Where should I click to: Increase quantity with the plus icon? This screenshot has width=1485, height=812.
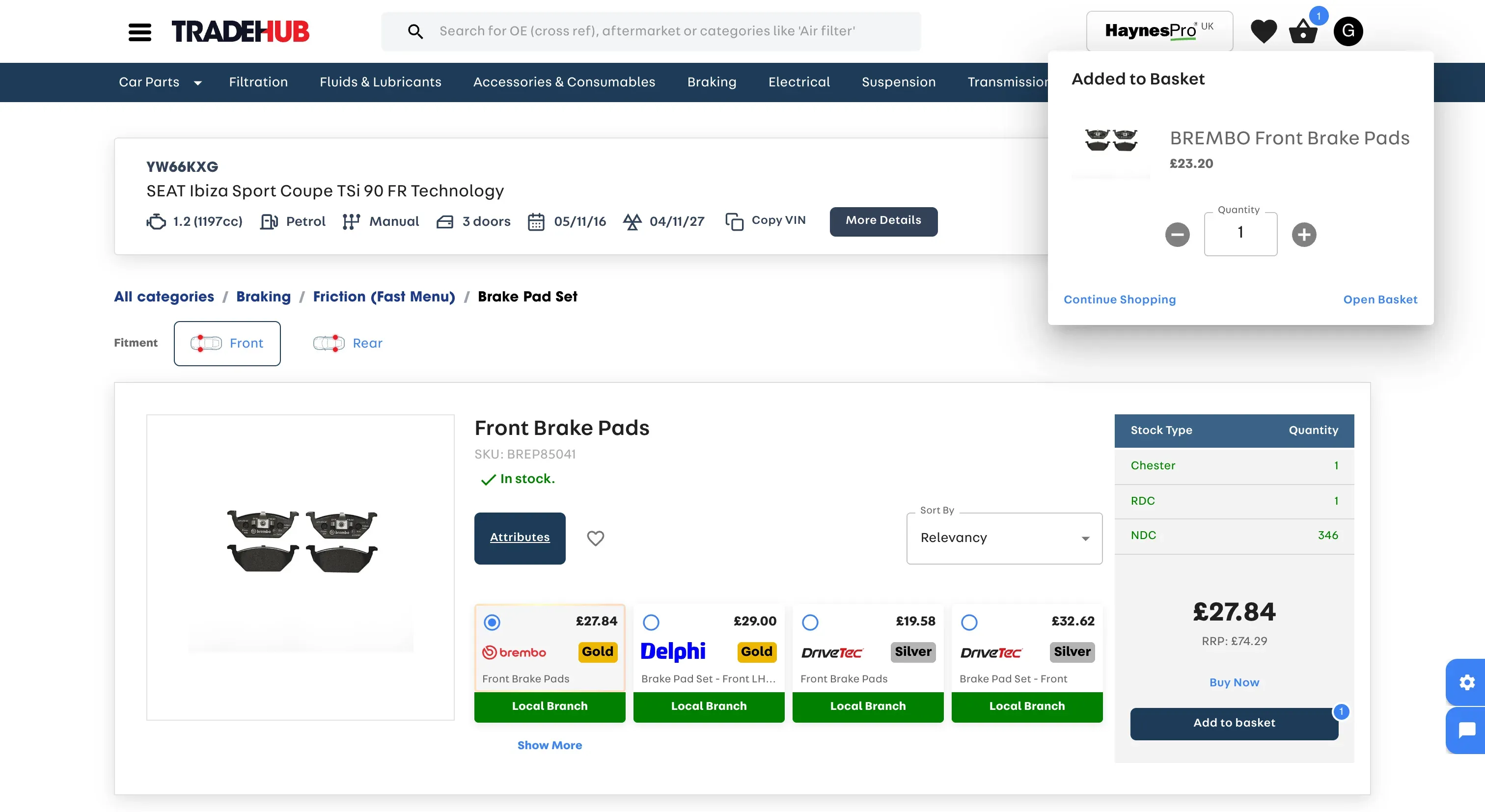click(1304, 235)
